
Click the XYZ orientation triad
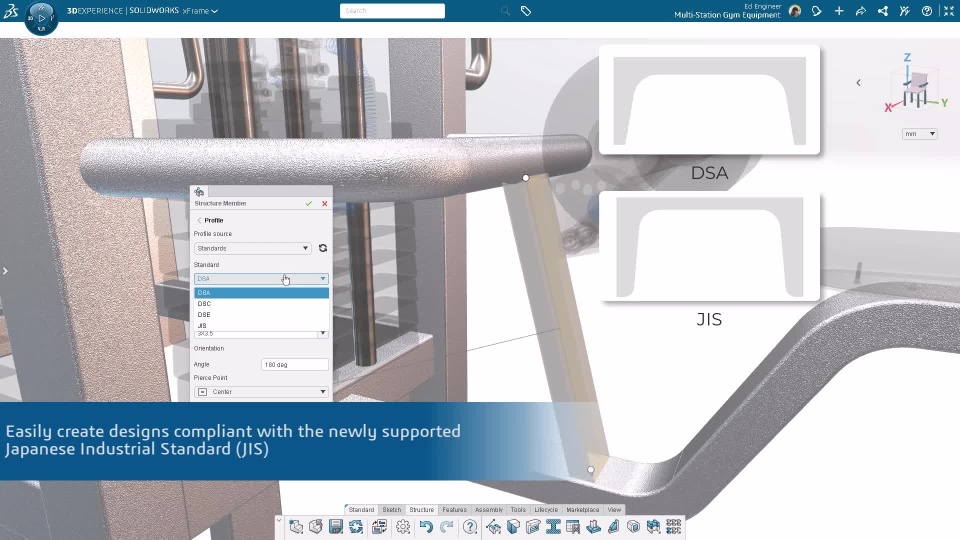coord(916,85)
